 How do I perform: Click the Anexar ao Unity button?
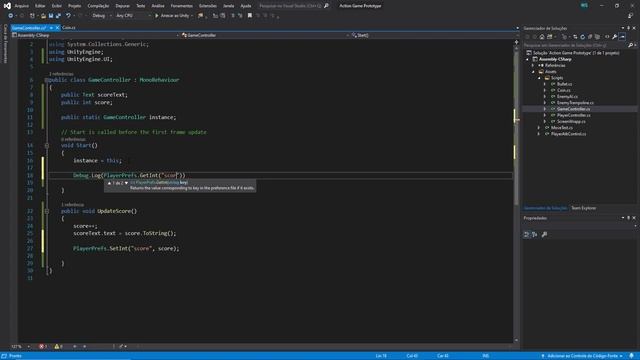click(172, 16)
